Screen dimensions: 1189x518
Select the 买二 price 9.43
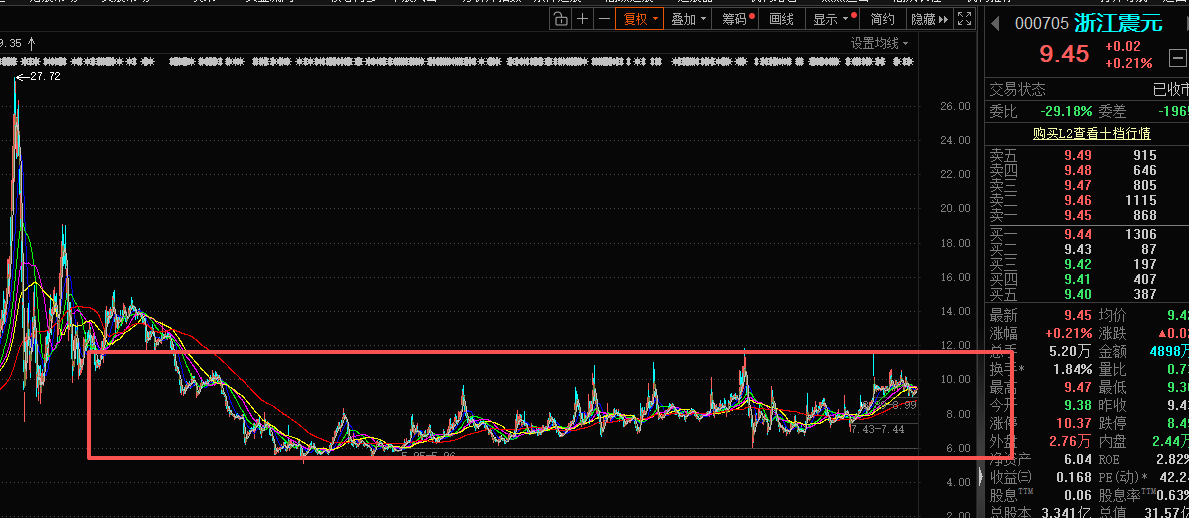[1078, 249]
